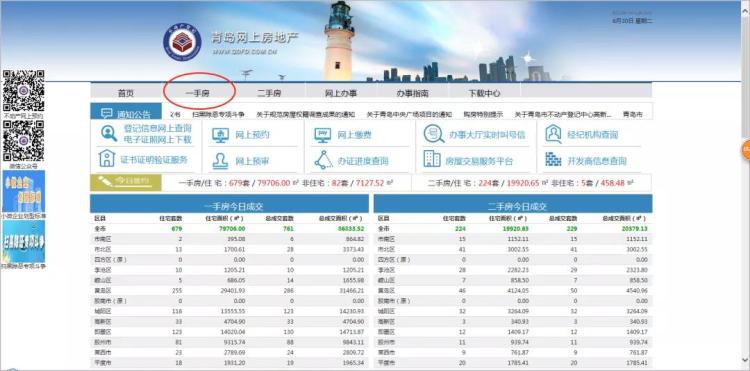
Task: Click value 29401.93 in 一手房 table
Action: [231, 290]
